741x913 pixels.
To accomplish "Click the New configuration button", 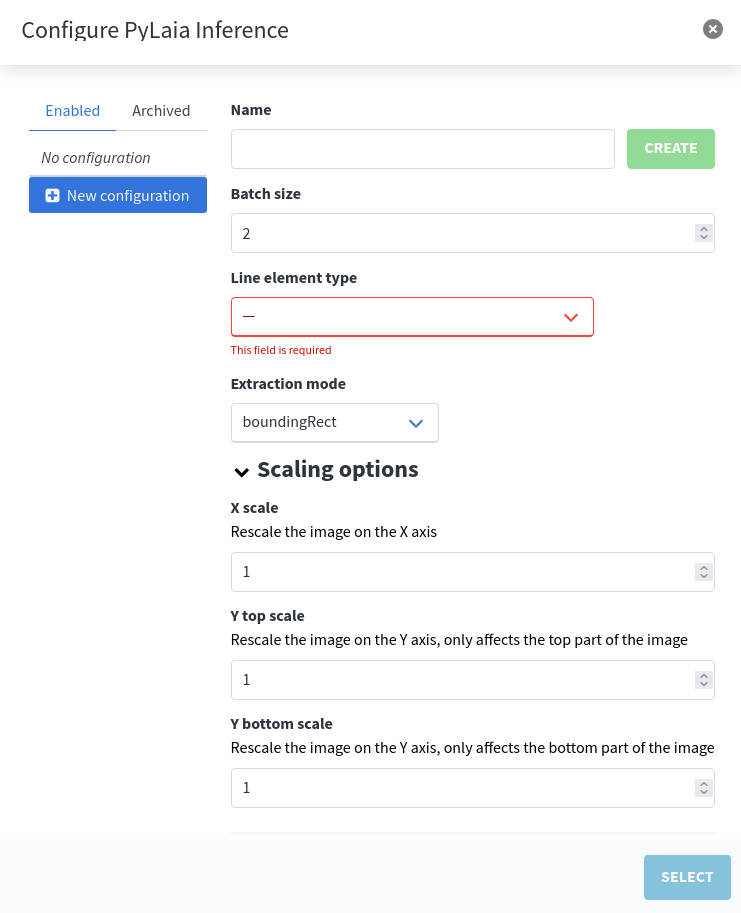I will [117, 195].
